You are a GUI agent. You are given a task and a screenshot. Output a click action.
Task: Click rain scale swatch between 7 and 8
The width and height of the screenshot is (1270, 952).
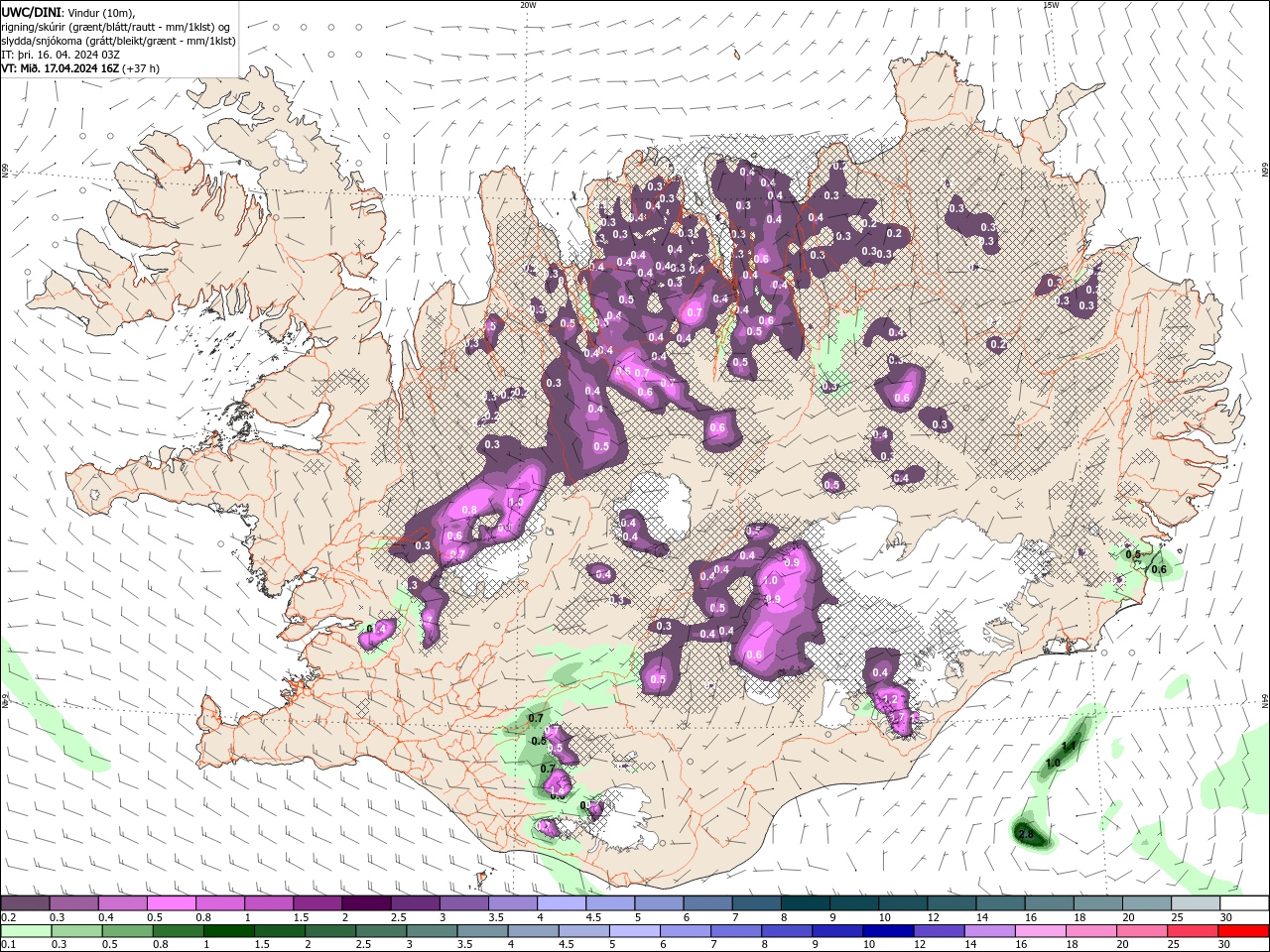[x=736, y=931]
